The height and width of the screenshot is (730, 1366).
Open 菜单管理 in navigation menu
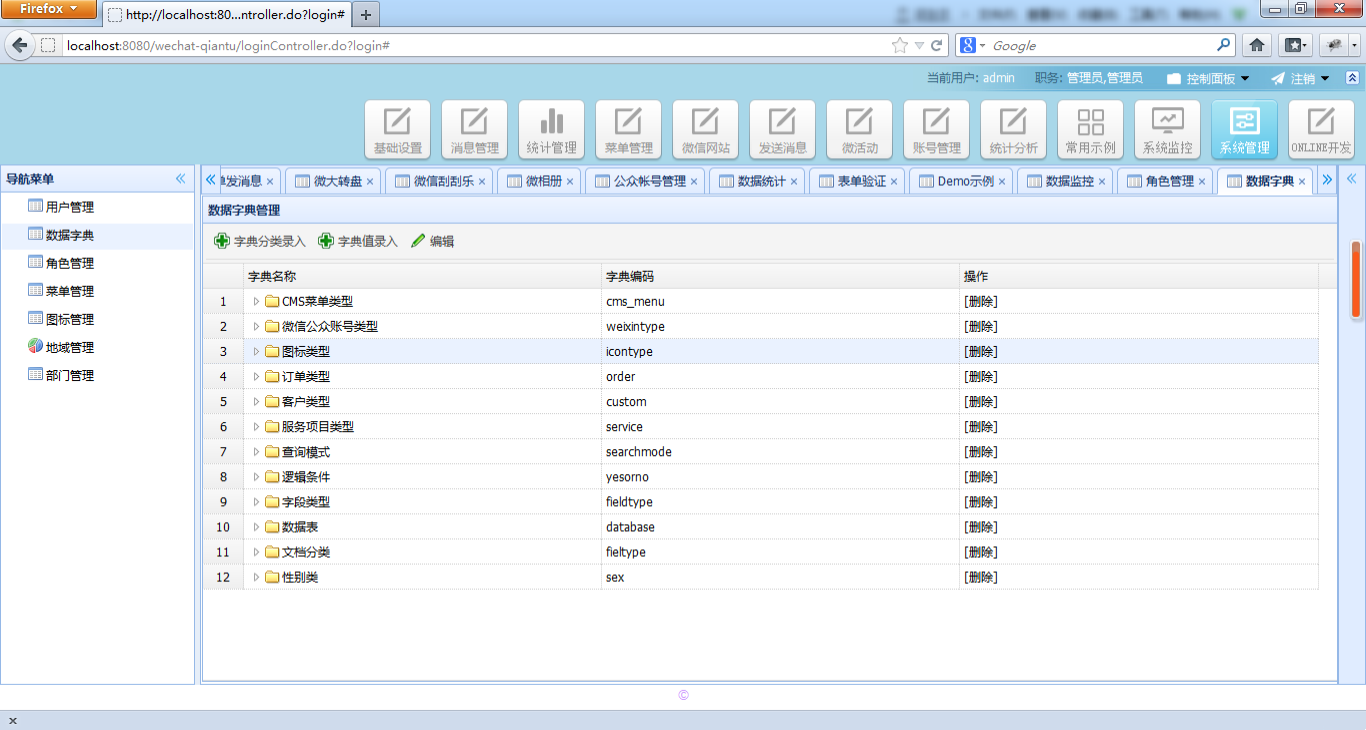click(x=69, y=291)
